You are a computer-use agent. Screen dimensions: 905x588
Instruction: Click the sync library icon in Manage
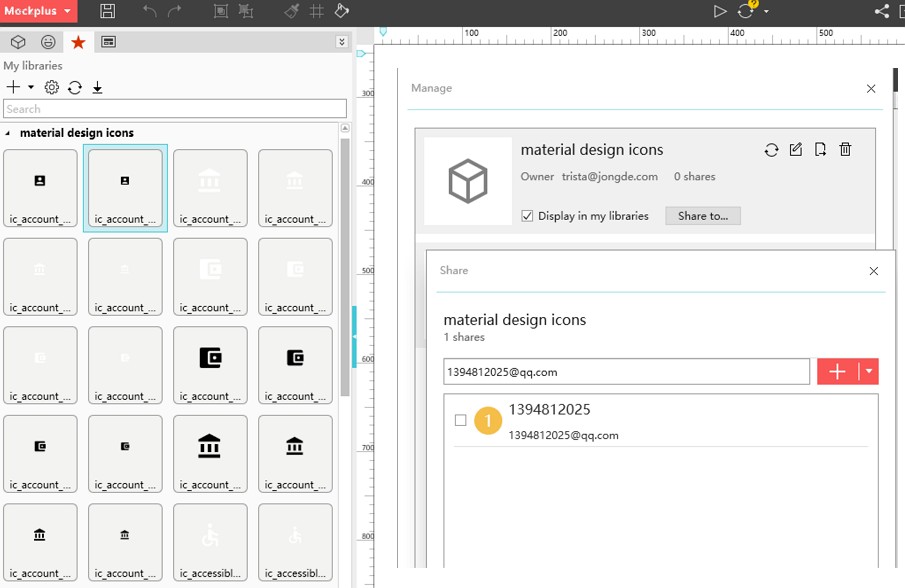(771, 150)
